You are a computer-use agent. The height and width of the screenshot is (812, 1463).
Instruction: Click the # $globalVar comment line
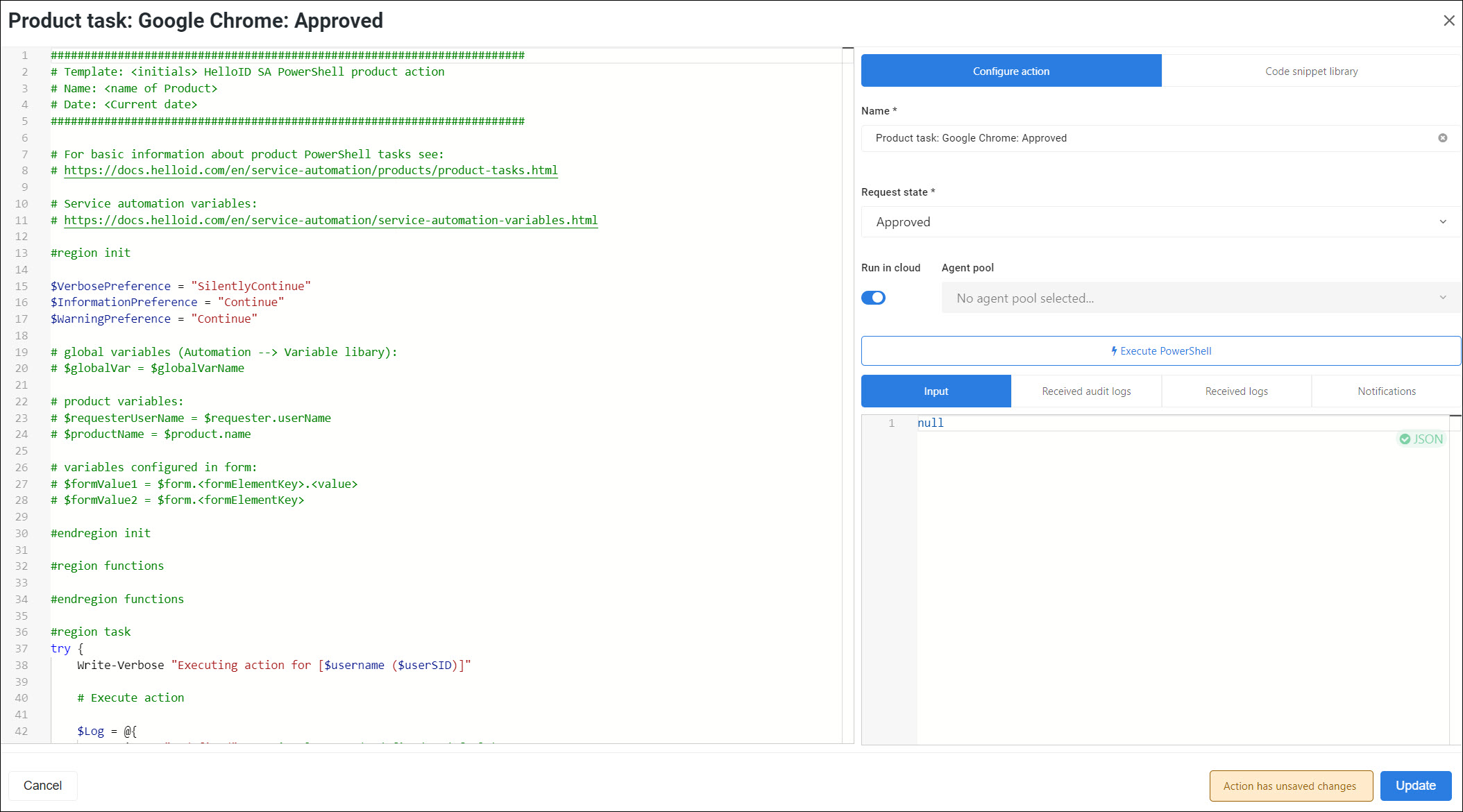(147, 369)
